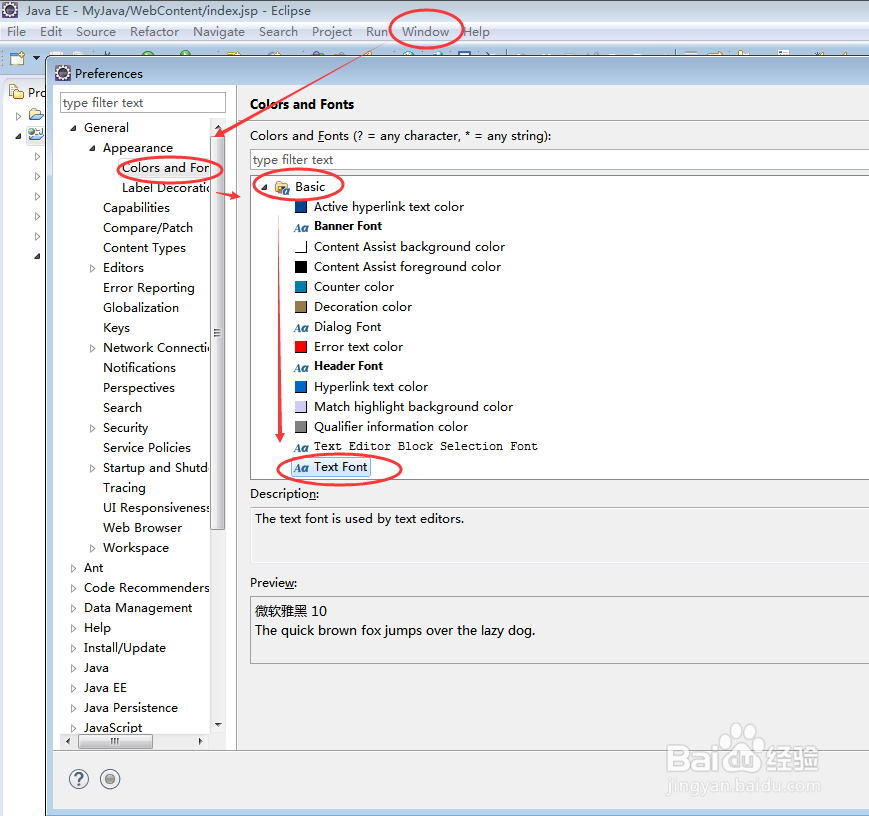Collapse the Appearance tree node
Screen dimensions: 869x816
(x=93, y=148)
